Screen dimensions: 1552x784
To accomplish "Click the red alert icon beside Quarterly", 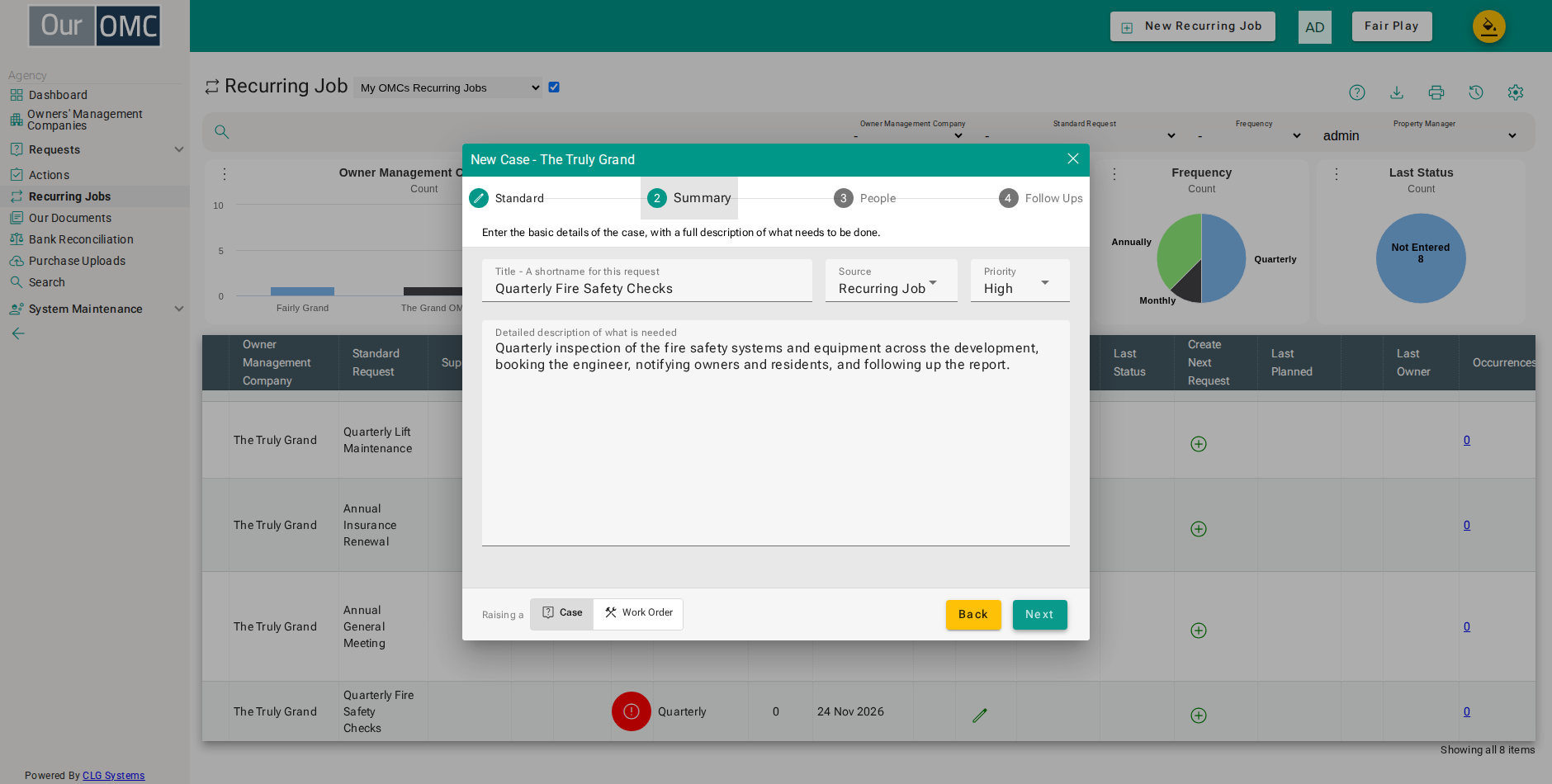I will [x=632, y=711].
